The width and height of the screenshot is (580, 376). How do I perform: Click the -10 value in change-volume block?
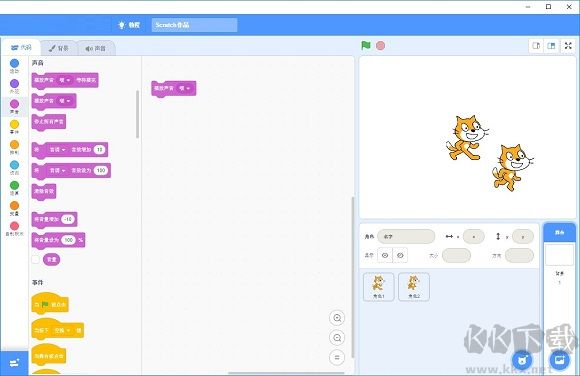(x=68, y=219)
